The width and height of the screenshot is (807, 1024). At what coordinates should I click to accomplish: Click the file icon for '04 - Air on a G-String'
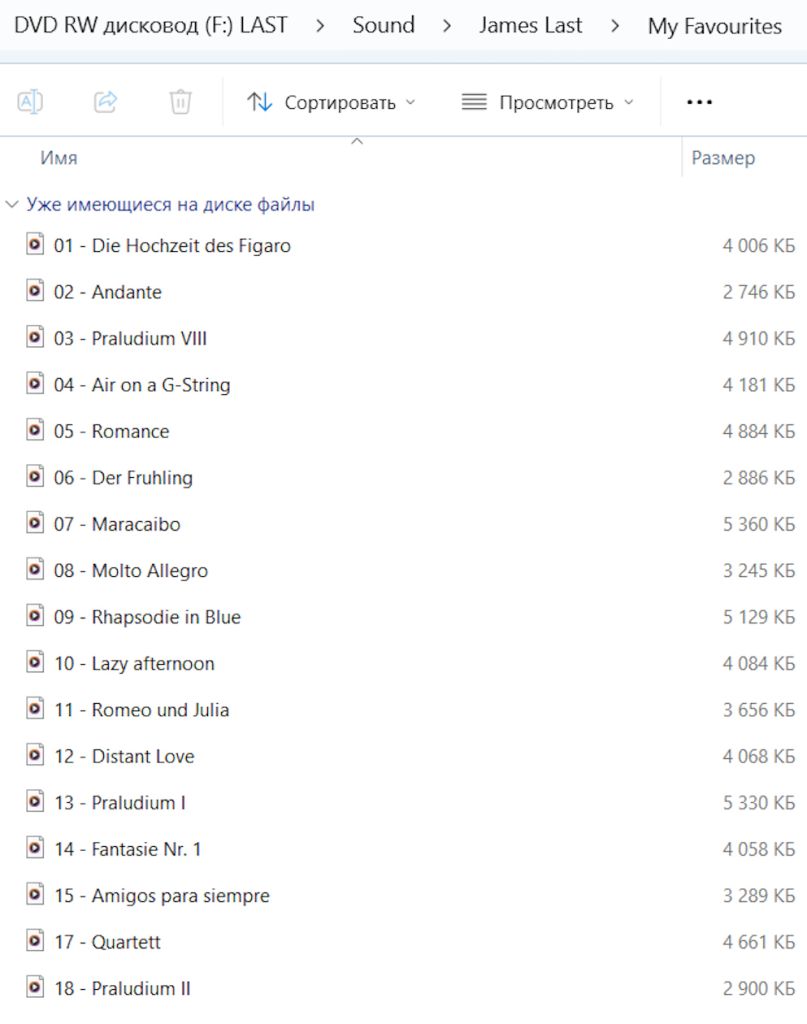[x=35, y=383]
